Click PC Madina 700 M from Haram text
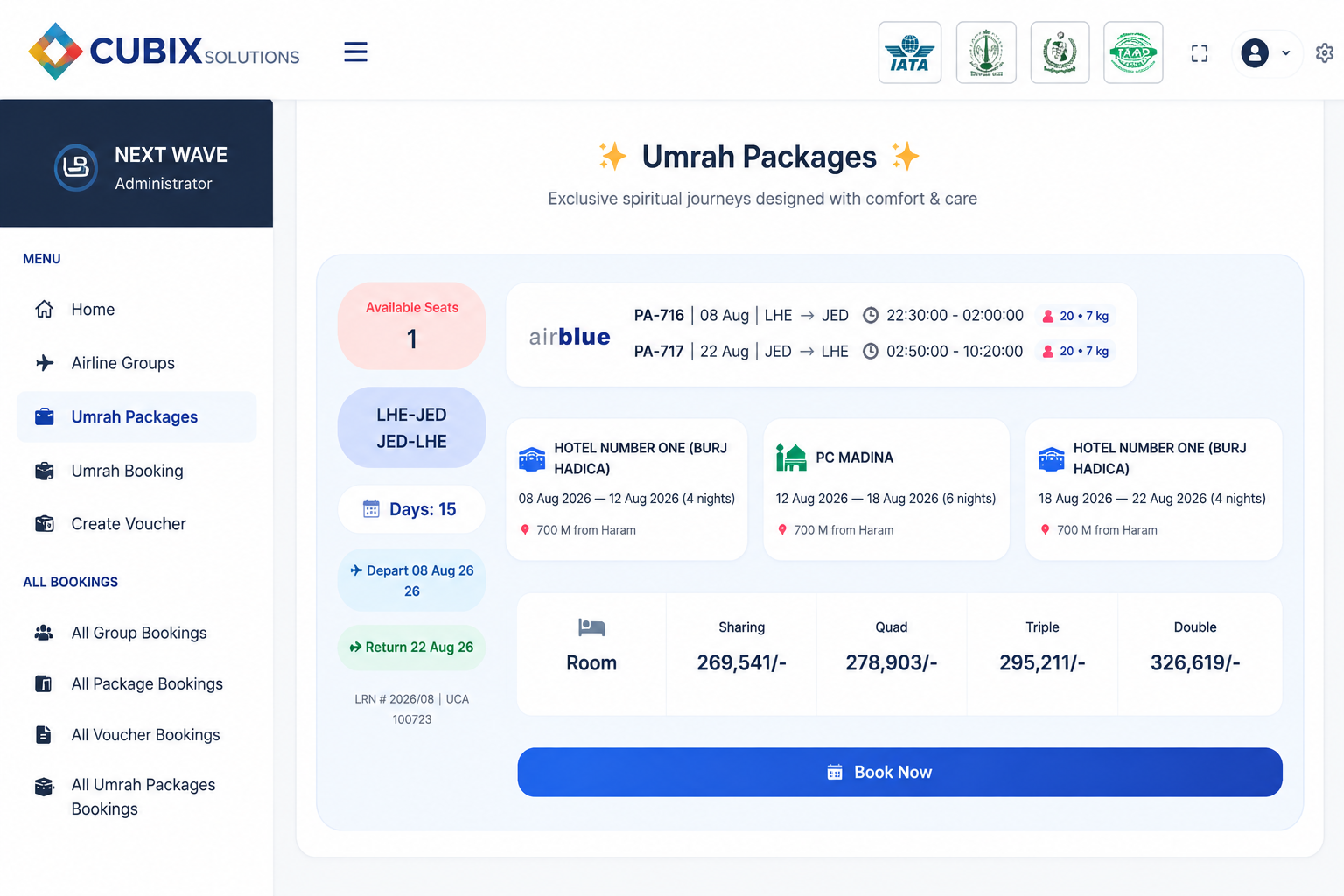This screenshot has width=1344, height=896. pyautogui.click(x=843, y=530)
